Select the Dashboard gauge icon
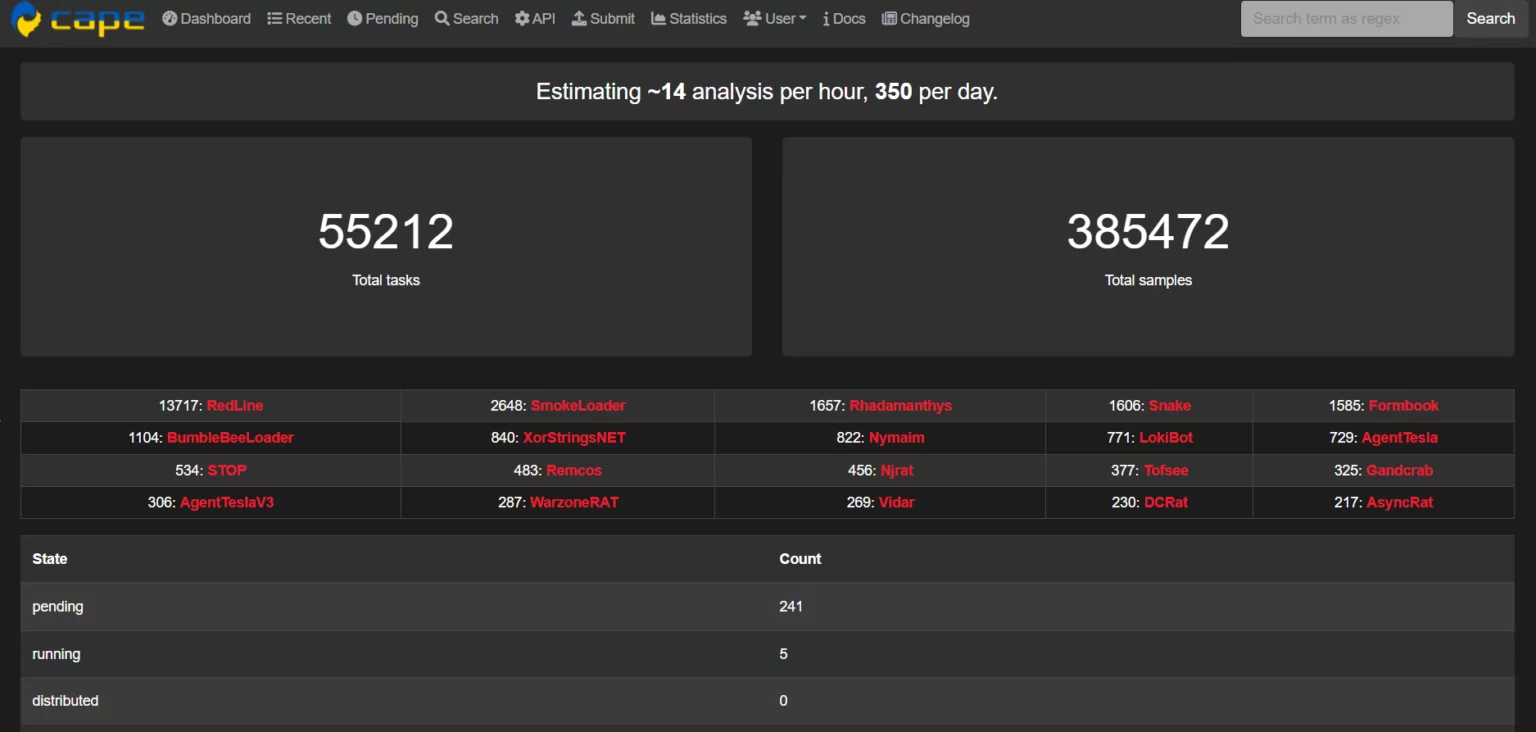 coord(169,18)
